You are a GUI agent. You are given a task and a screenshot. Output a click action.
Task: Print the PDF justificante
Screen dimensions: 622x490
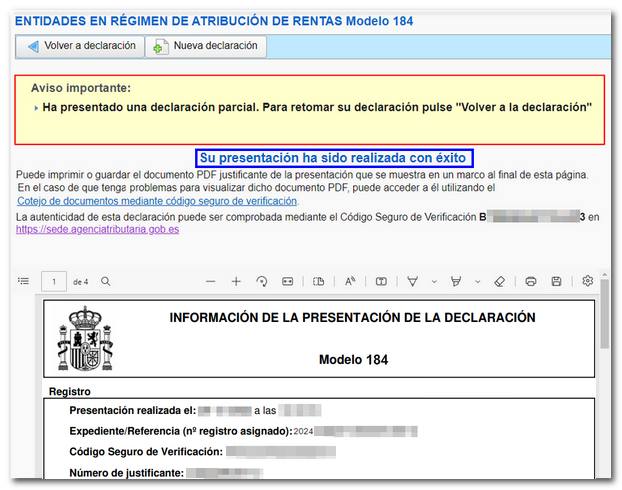click(x=531, y=282)
